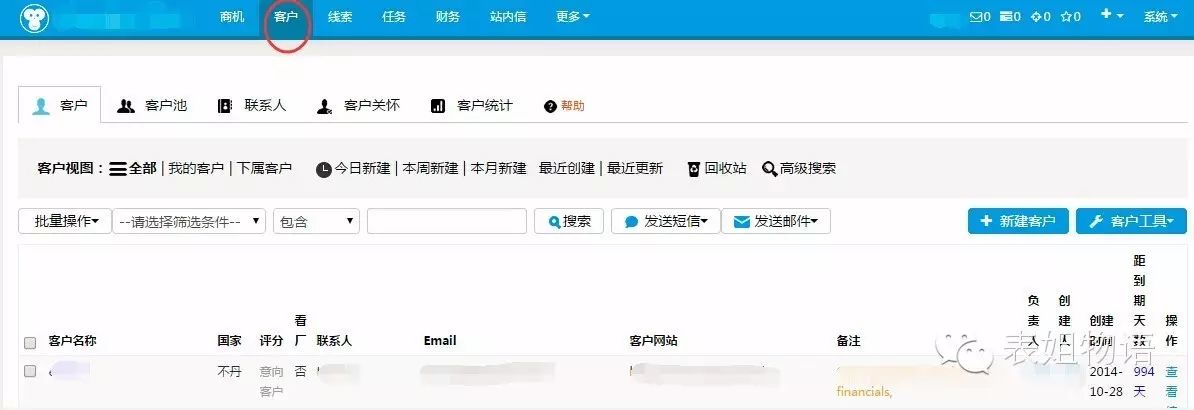
Task: Switch to the 客户池 tab
Action: pos(152,106)
